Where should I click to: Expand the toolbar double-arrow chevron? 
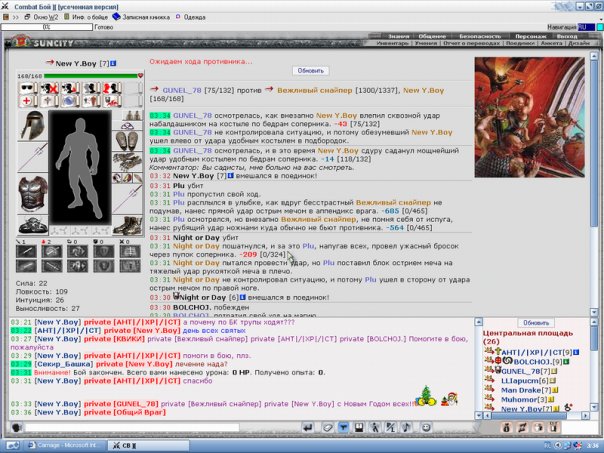(x=16, y=17)
